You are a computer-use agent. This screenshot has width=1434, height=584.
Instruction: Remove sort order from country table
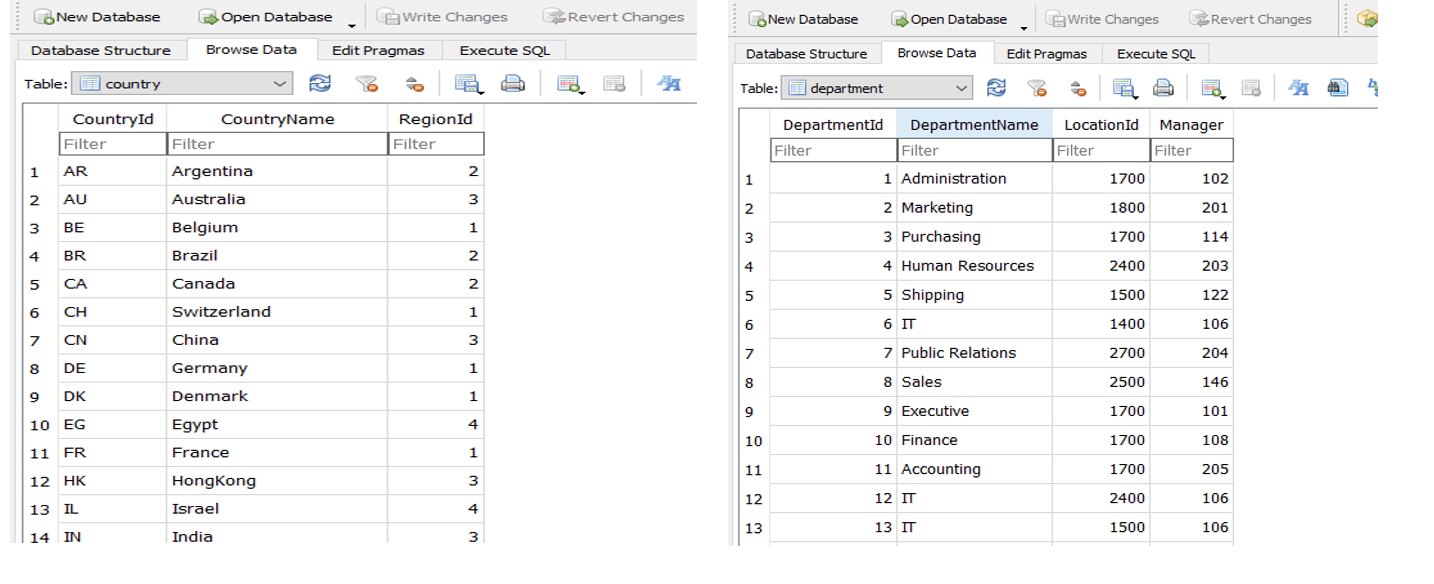(415, 84)
